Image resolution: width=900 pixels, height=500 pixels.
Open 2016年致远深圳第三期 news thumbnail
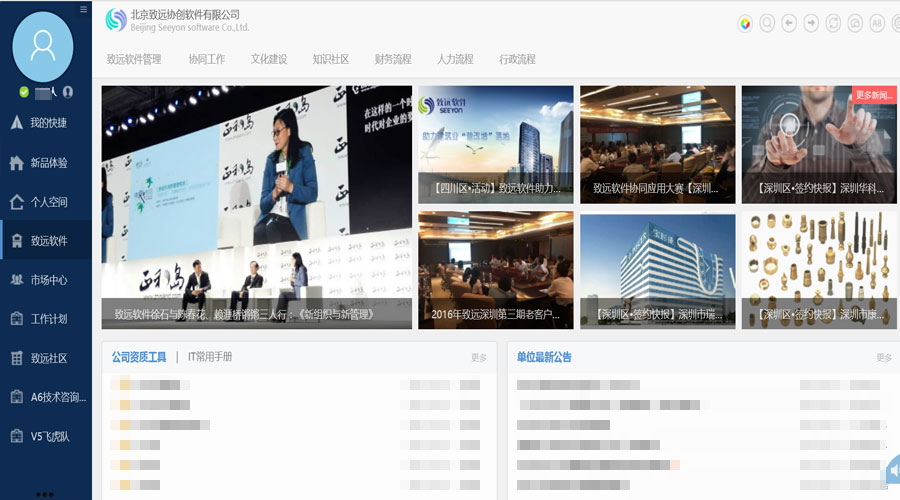click(495, 270)
